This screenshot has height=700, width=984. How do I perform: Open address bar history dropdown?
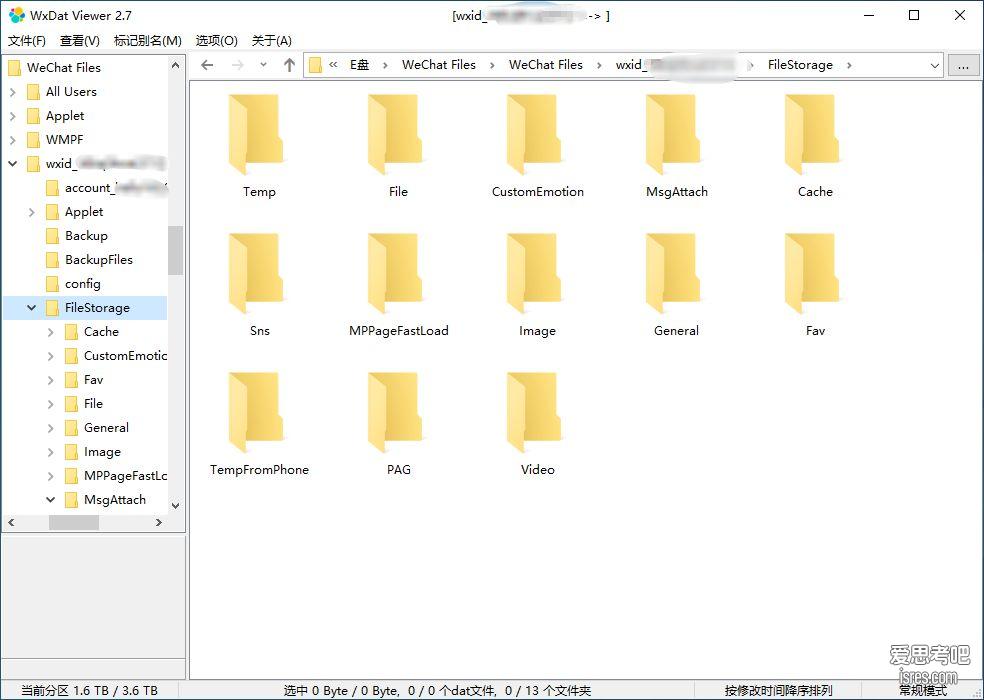[x=934, y=65]
